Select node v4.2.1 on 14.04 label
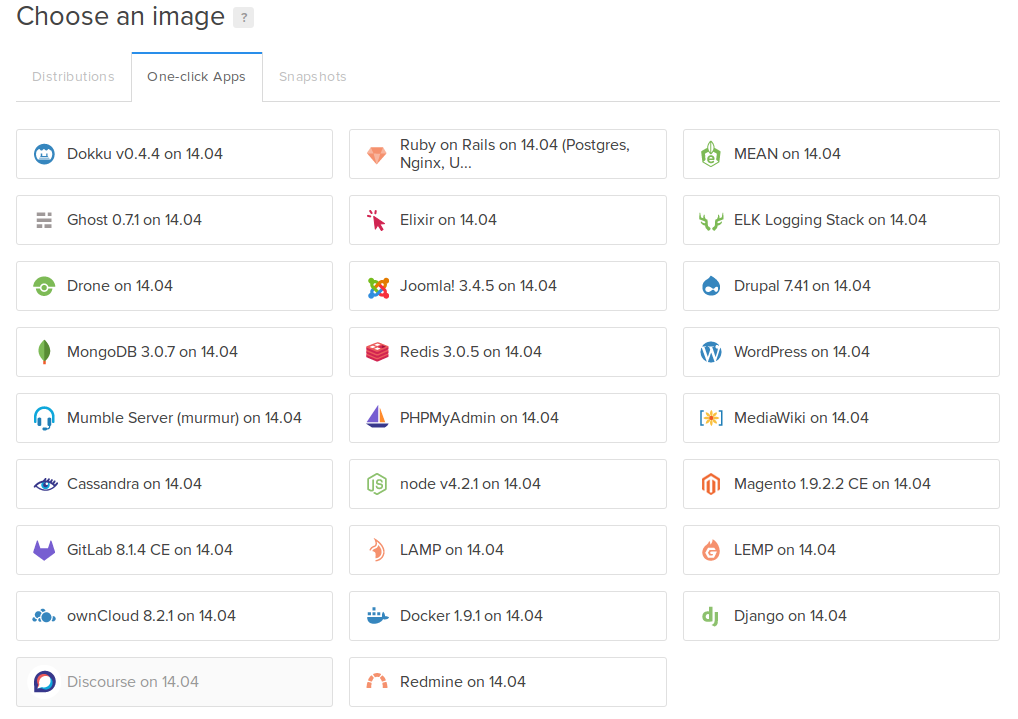The width and height of the screenshot is (1018, 719). click(470, 484)
